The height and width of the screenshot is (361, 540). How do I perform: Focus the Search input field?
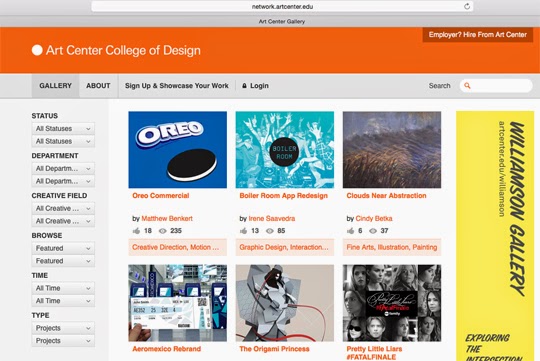[496, 85]
